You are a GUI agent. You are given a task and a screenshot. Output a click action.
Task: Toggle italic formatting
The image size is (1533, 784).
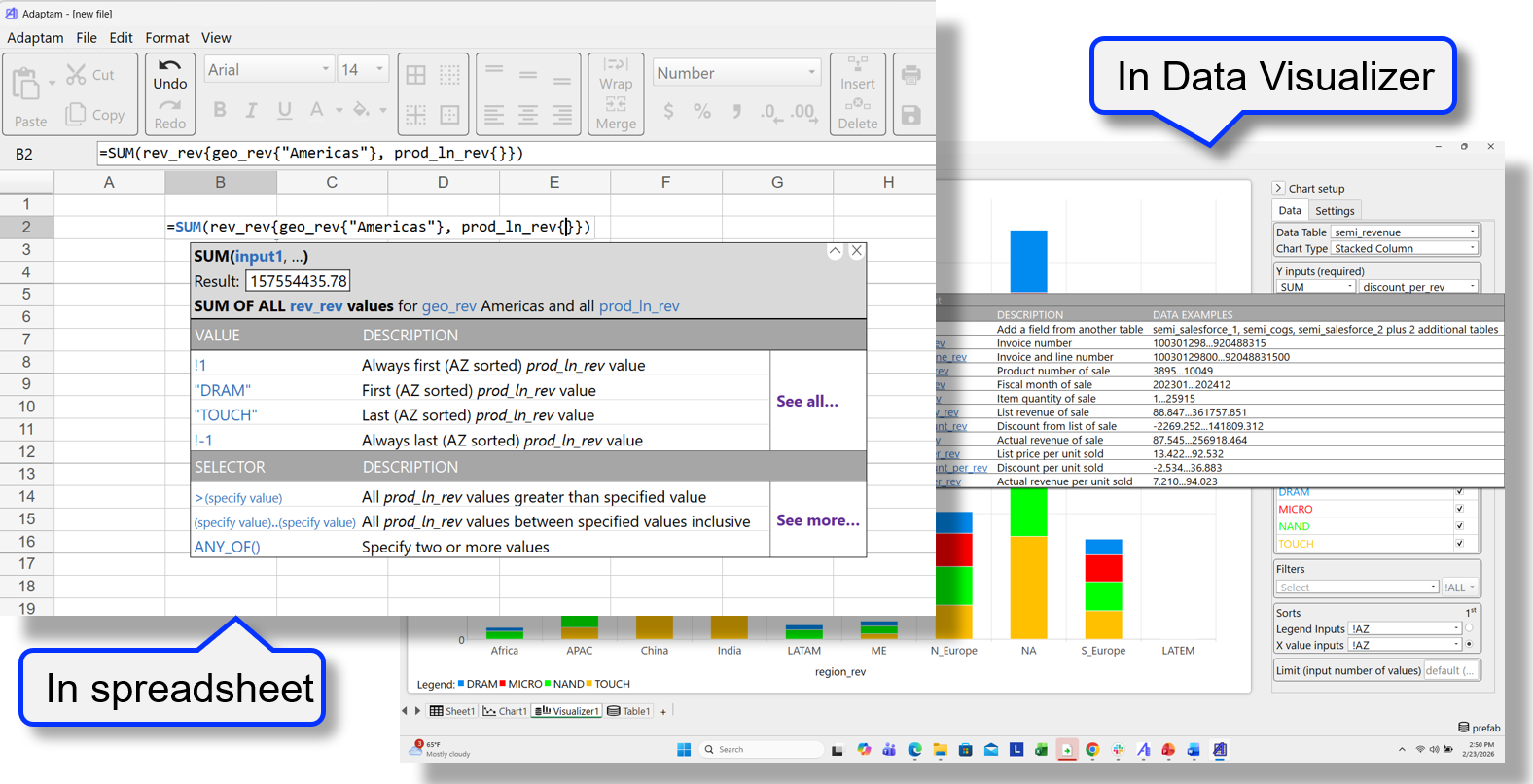coord(251,110)
